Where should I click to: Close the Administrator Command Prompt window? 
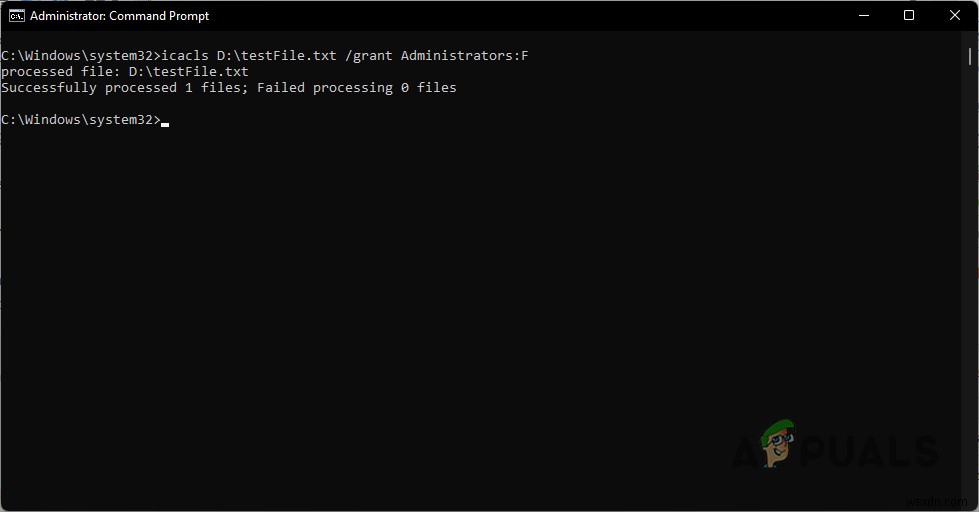[x=954, y=16]
